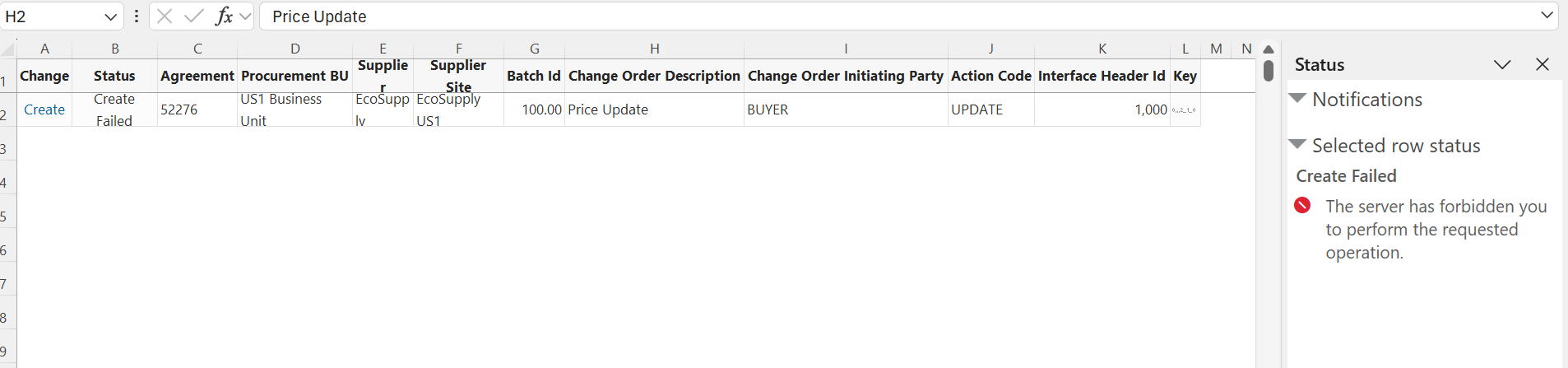
Task: Click the Create link in cell A2
Action: coord(44,109)
